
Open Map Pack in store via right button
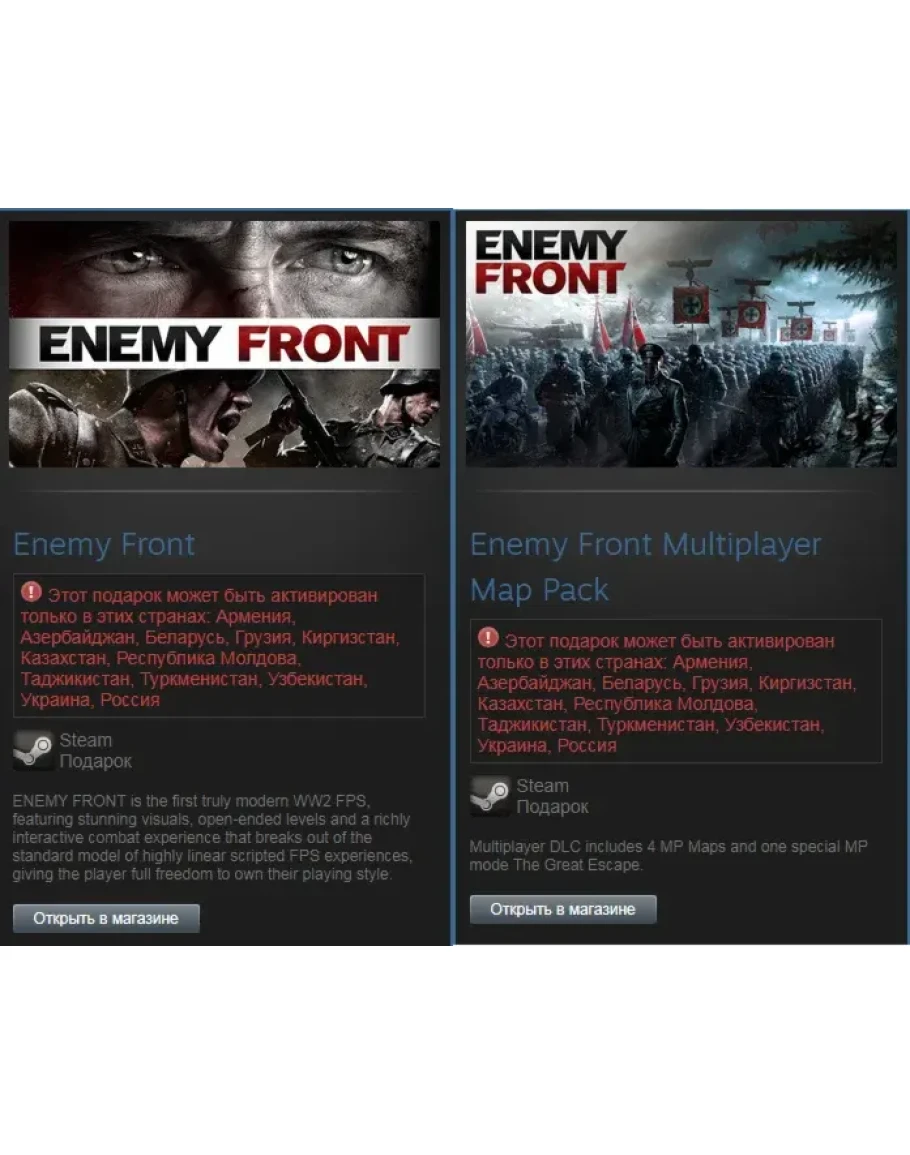[563, 910]
